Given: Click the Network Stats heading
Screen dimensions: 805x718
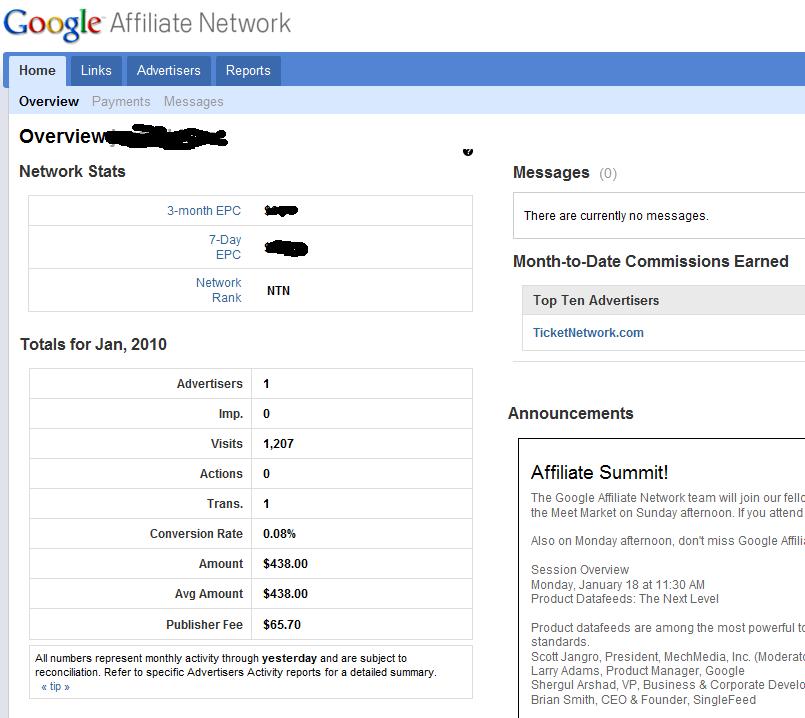Looking at the screenshot, I should click(72, 171).
